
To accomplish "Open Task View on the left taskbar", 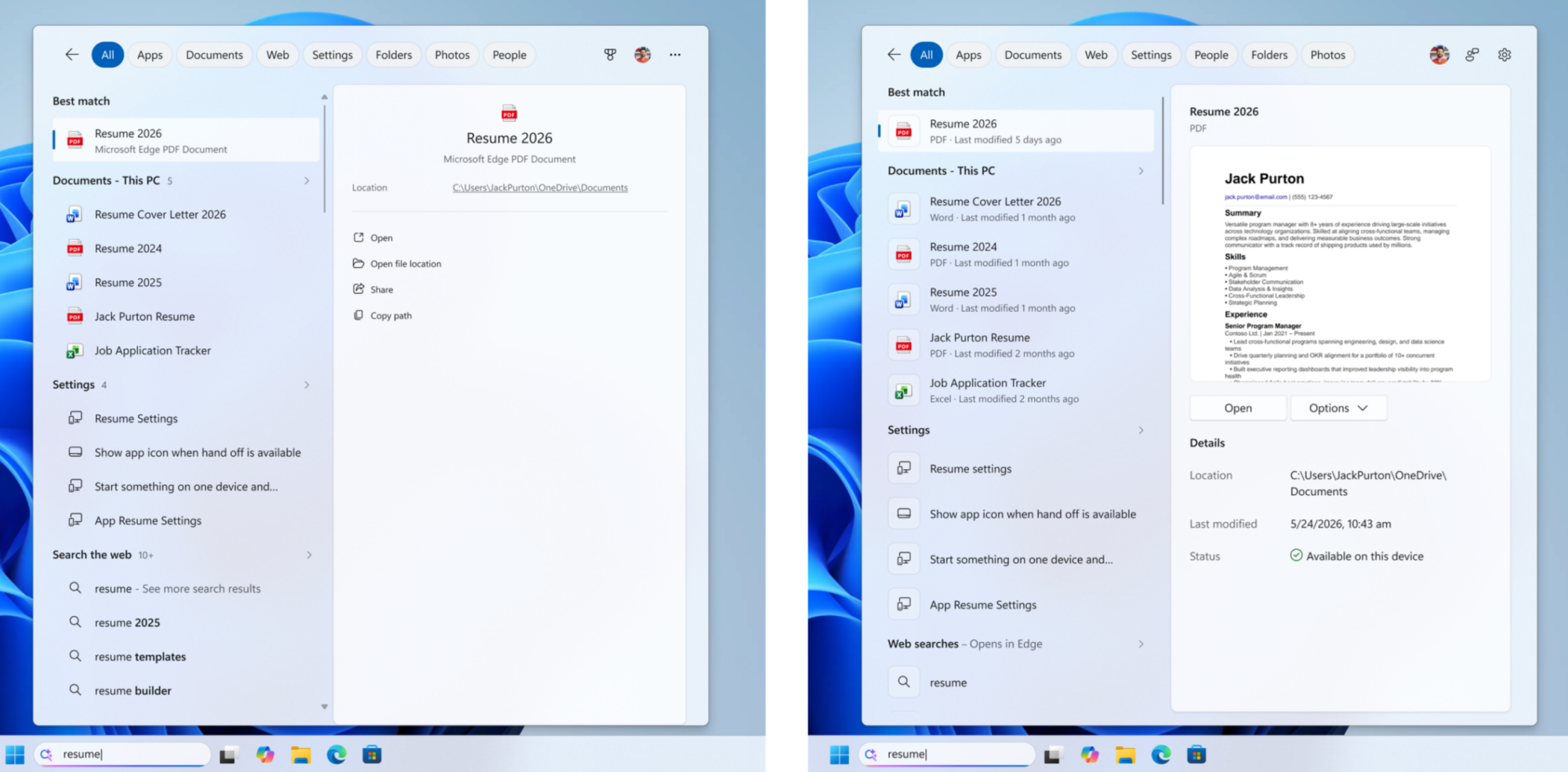I will coord(228,755).
